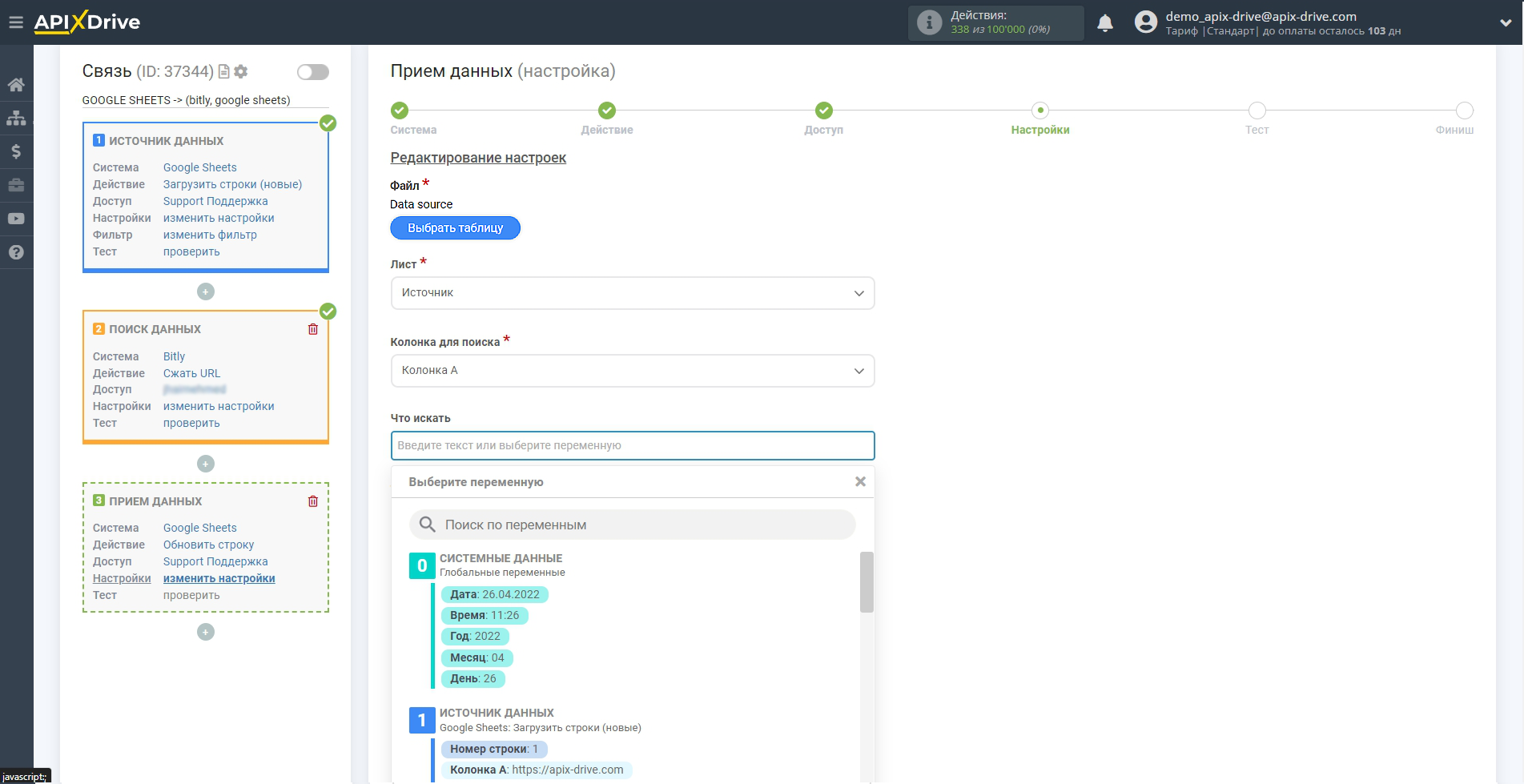Viewport: 1524px width, 784px height.
Task: Toggle the connection on/off switch
Action: (x=313, y=72)
